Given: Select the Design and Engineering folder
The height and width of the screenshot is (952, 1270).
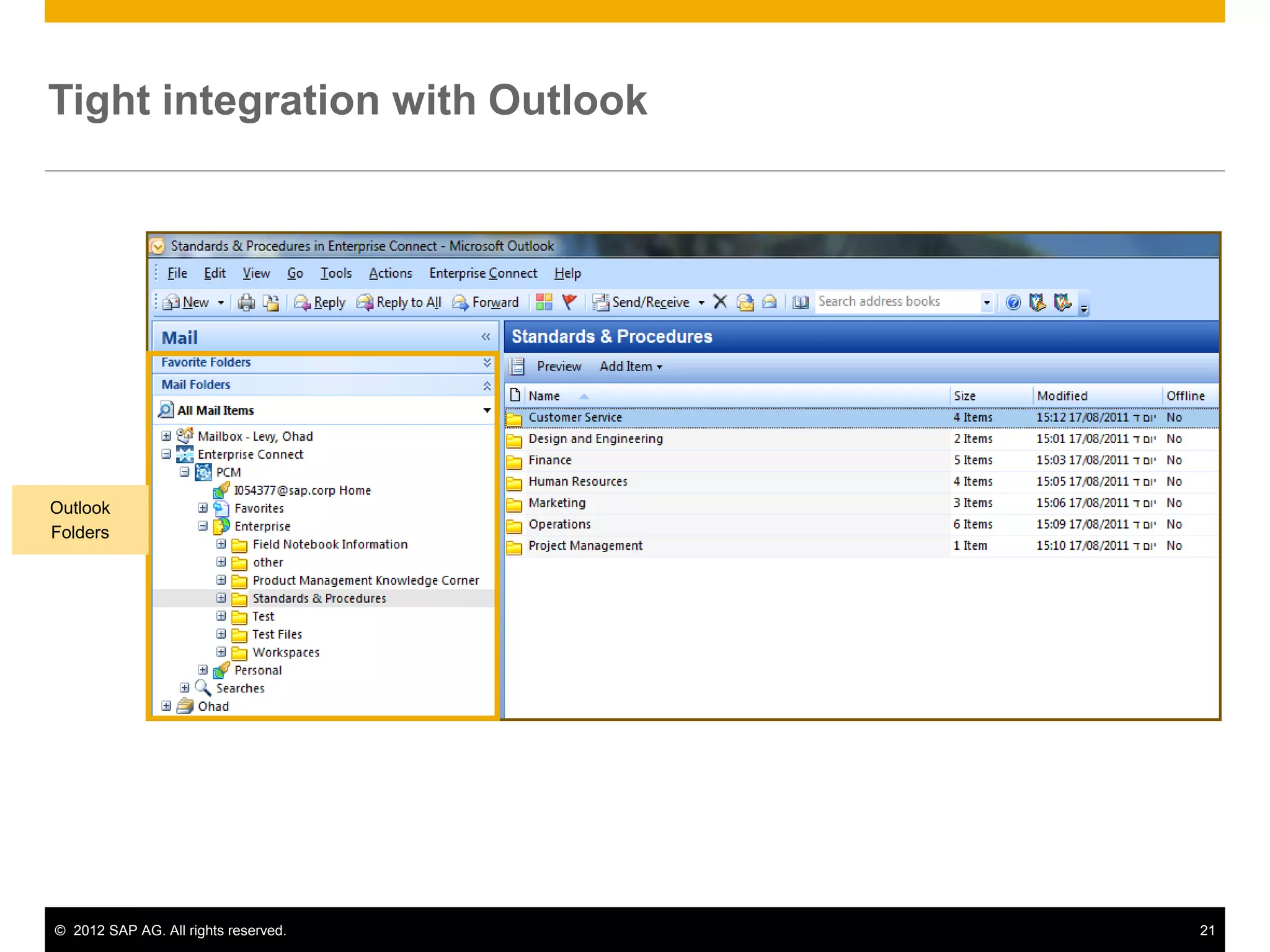Looking at the screenshot, I should (862, 439).
